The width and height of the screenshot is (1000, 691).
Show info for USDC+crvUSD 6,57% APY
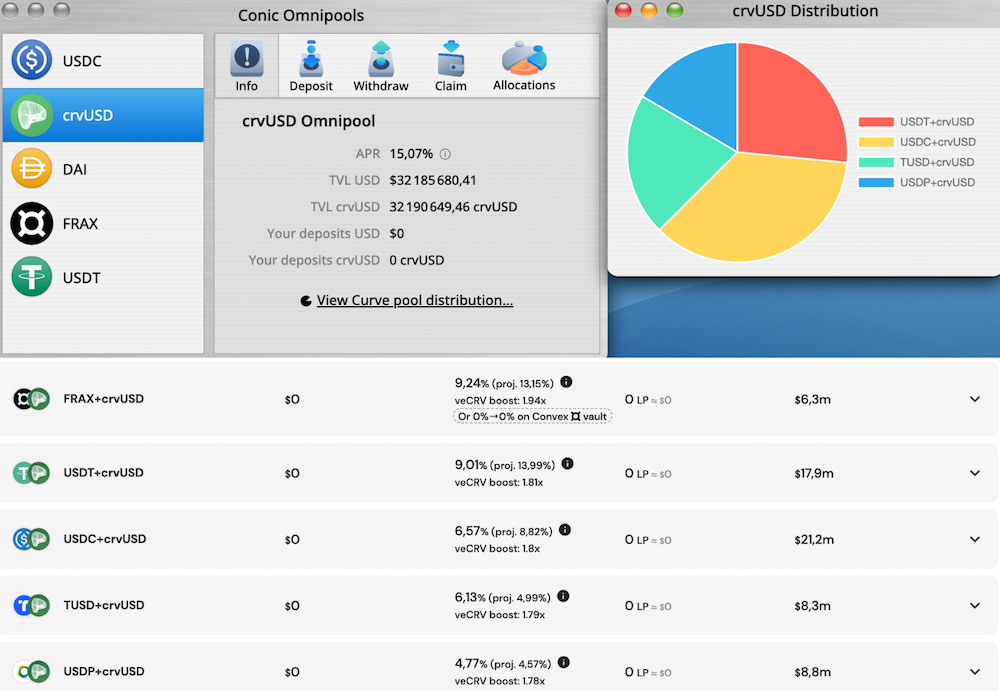(564, 530)
